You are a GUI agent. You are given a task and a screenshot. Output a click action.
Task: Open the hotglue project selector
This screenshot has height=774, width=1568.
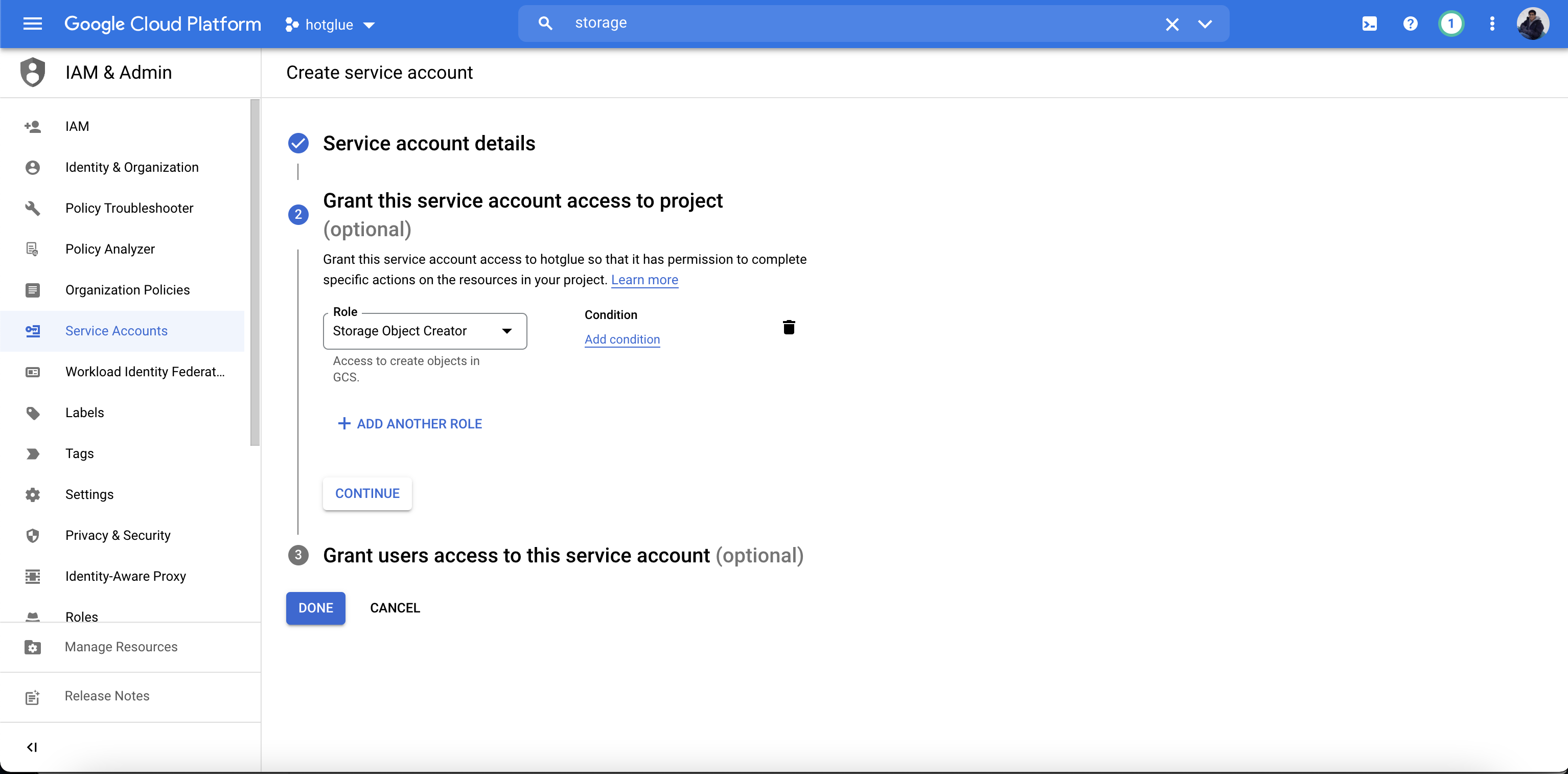pyautogui.click(x=329, y=25)
